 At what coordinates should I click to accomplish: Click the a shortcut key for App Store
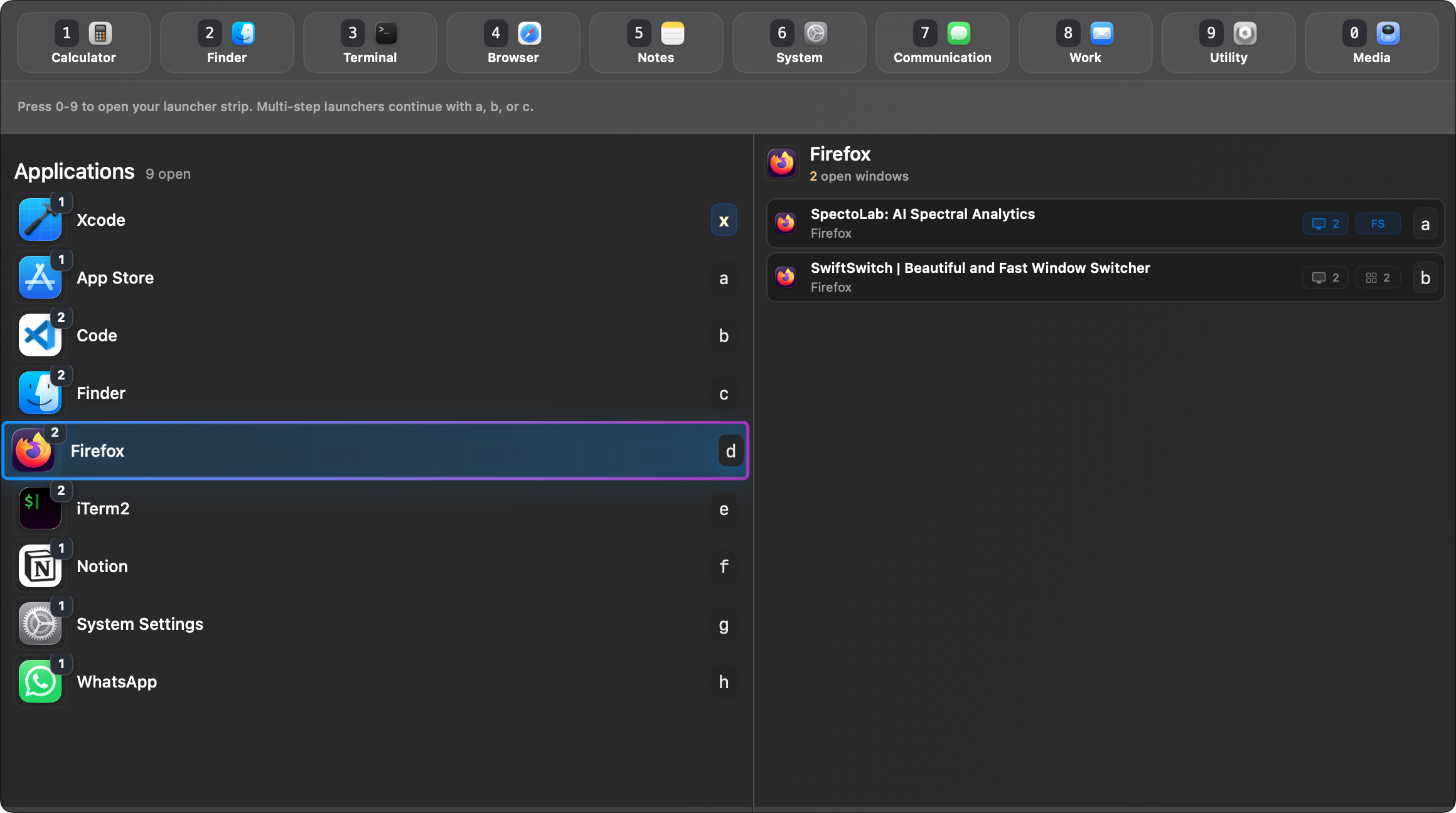coord(724,278)
